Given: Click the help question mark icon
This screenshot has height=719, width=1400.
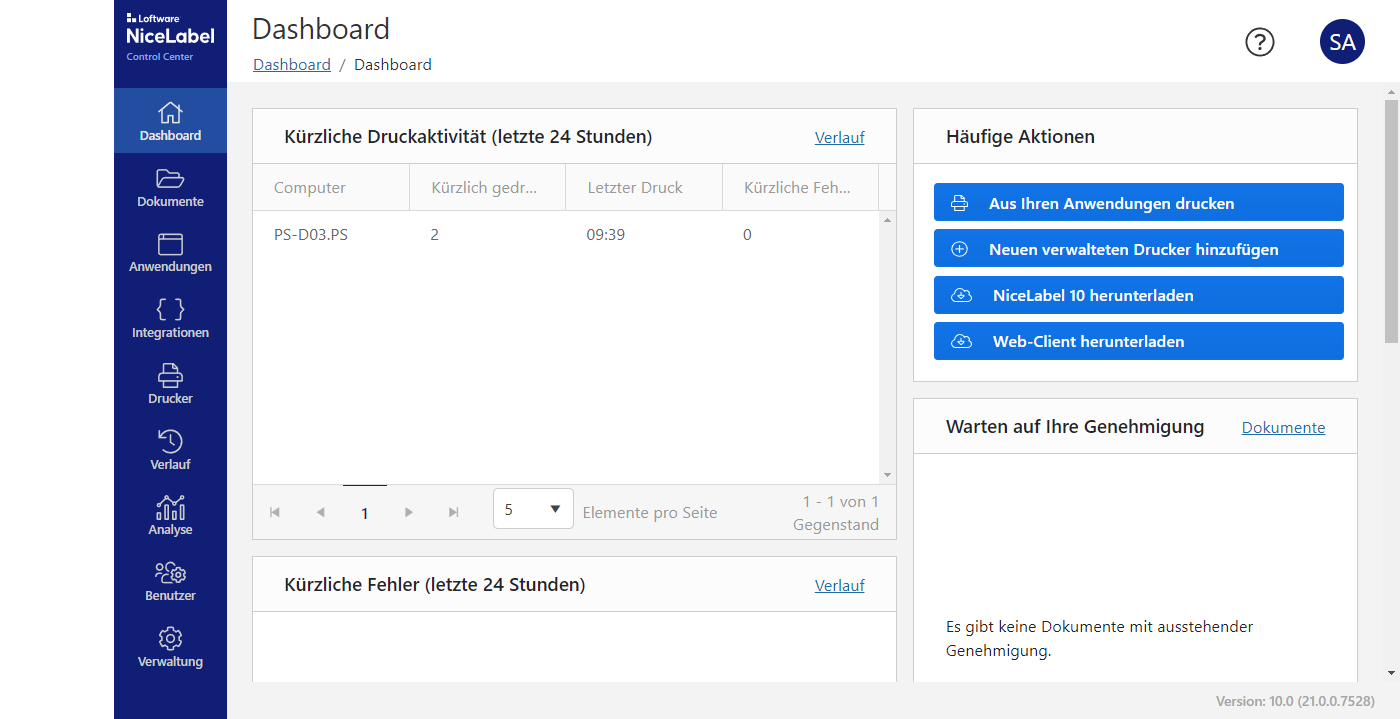Looking at the screenshot, I should click(x=1260, y=42).
